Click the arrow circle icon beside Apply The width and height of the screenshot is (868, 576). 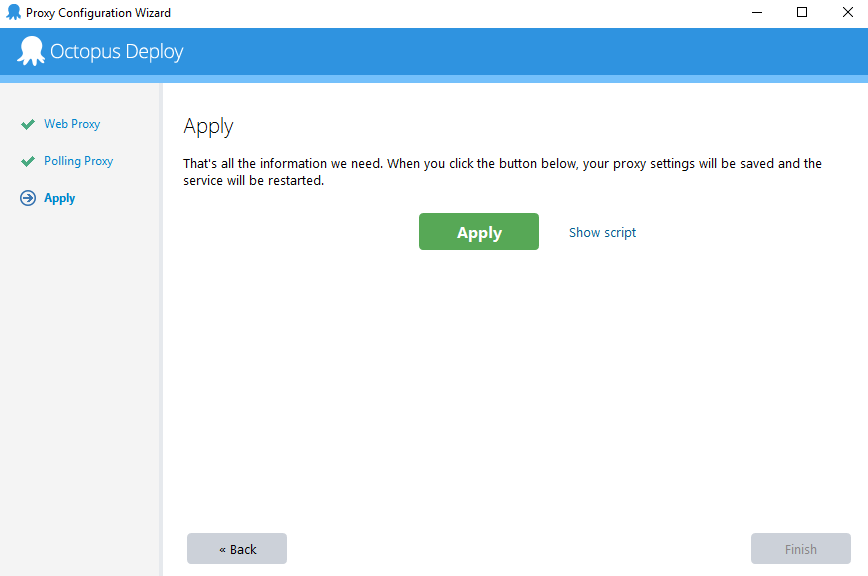[x=28, y=198]
